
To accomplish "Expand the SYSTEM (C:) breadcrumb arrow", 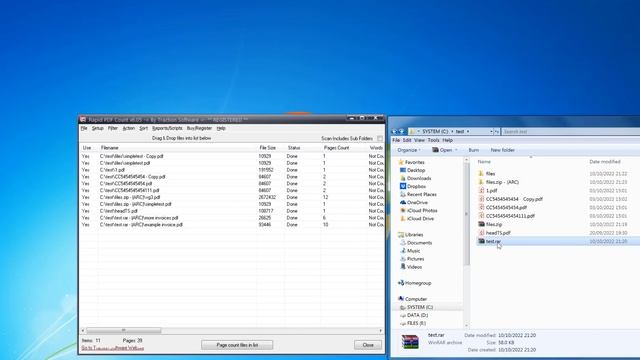I will coord(452,131).
